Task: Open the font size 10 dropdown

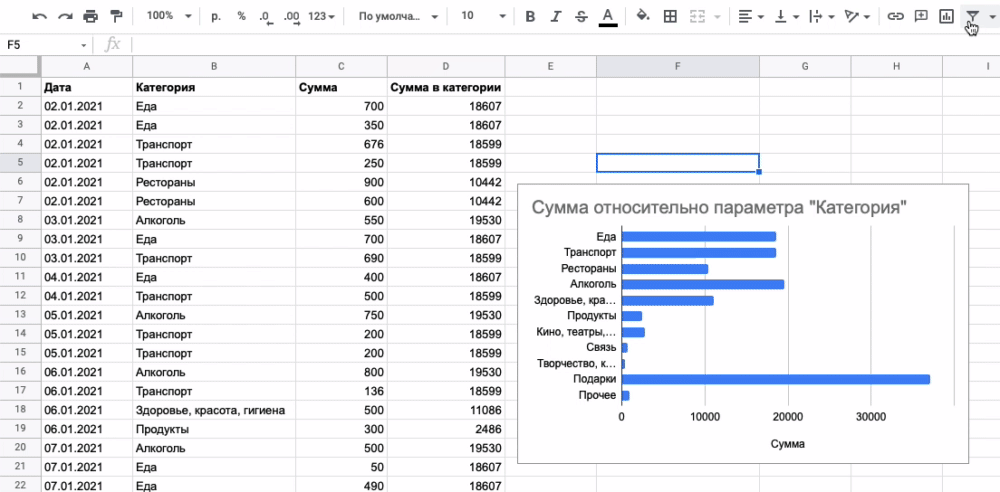Action: click(483, 17)
